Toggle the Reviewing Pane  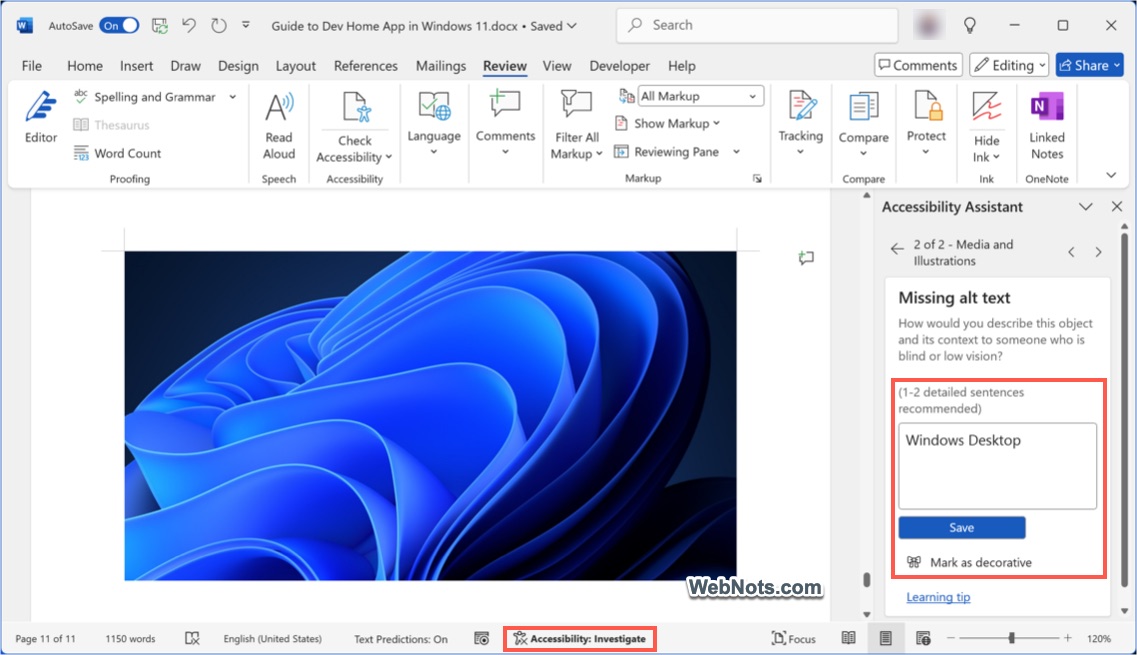point(667,152)
